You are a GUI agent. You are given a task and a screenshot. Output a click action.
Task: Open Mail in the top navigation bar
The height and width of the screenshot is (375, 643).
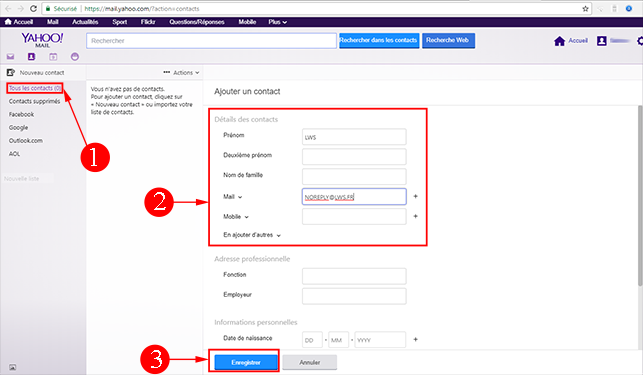coord(52,22)
